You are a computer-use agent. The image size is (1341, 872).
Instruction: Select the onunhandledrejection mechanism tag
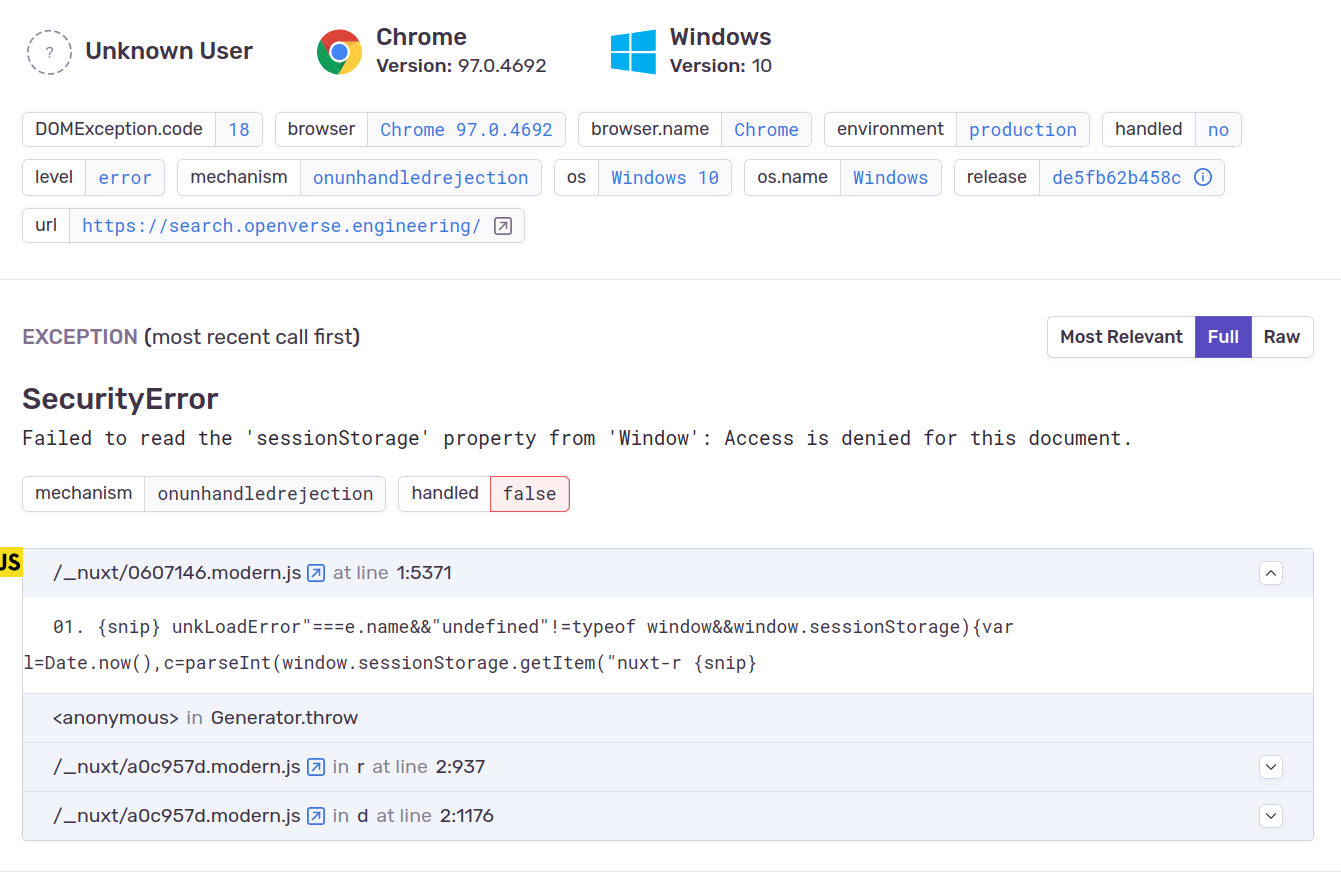[421, 177]
